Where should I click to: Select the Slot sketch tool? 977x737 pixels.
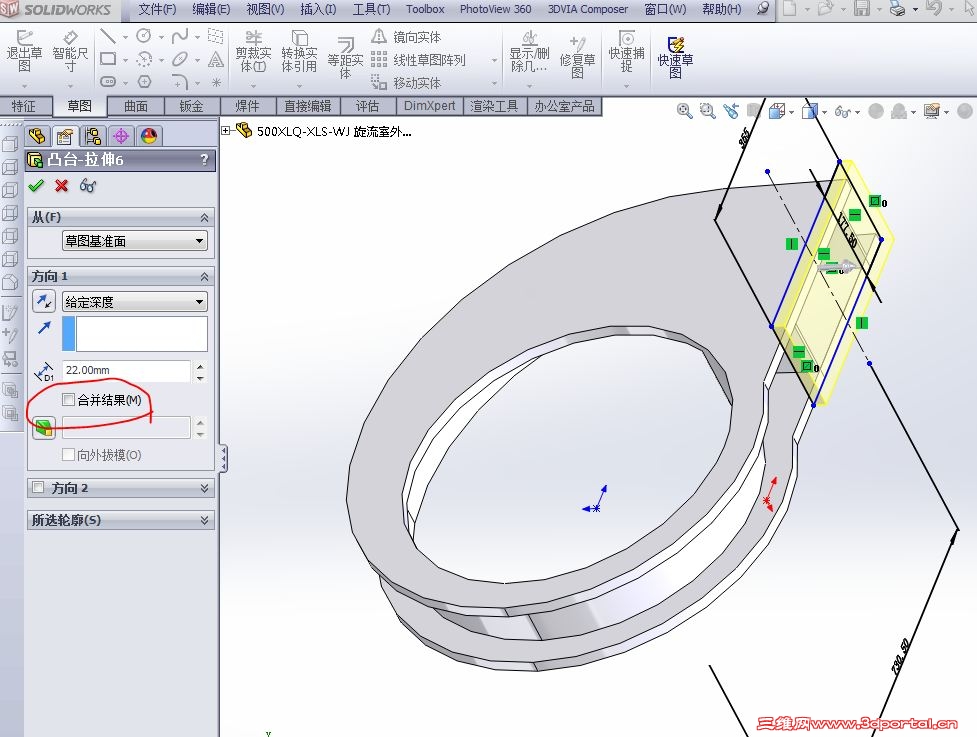pyautogui.click(x=108, y=82)
